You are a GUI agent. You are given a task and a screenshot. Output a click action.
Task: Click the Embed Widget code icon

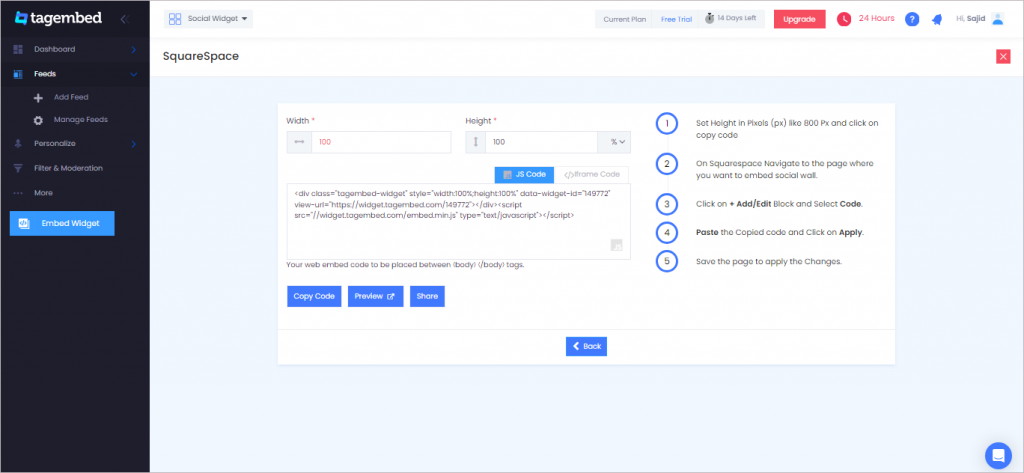[23, 223]
